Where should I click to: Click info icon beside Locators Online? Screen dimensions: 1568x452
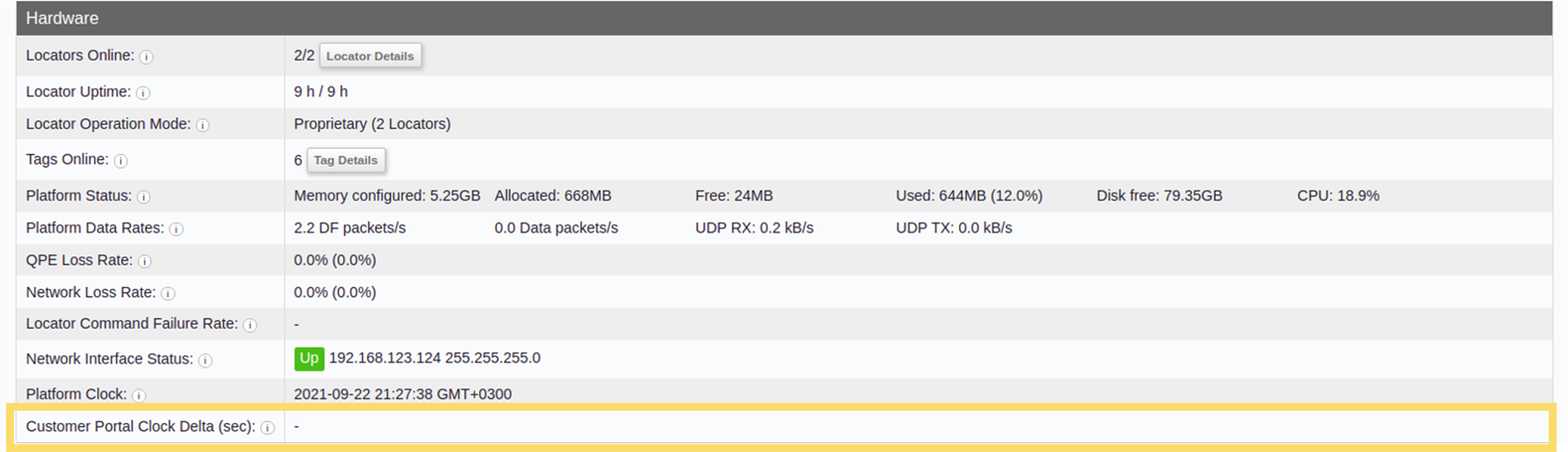[146, 57]
